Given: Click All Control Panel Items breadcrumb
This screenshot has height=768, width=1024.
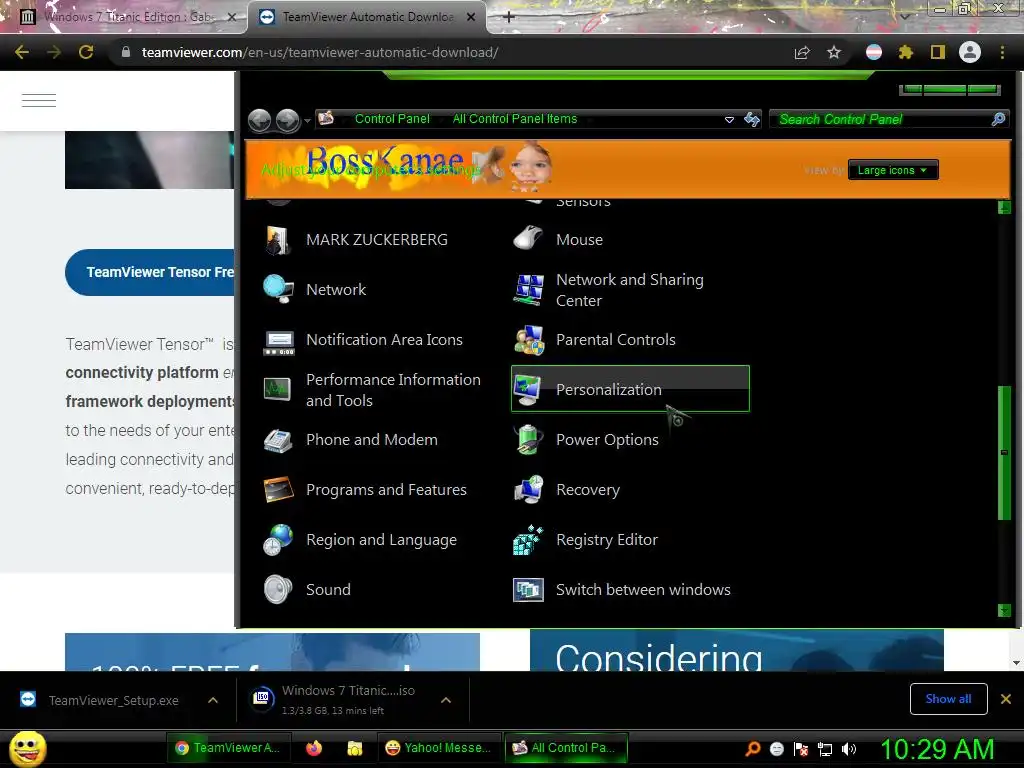Looking at the screenshot, I should pyautogui.click(x=515, y=119).
